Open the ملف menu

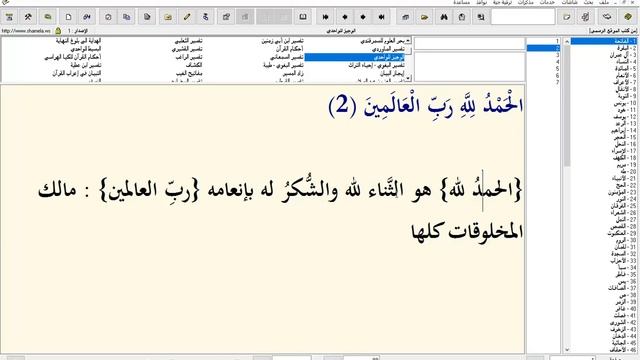click(604, 2)
